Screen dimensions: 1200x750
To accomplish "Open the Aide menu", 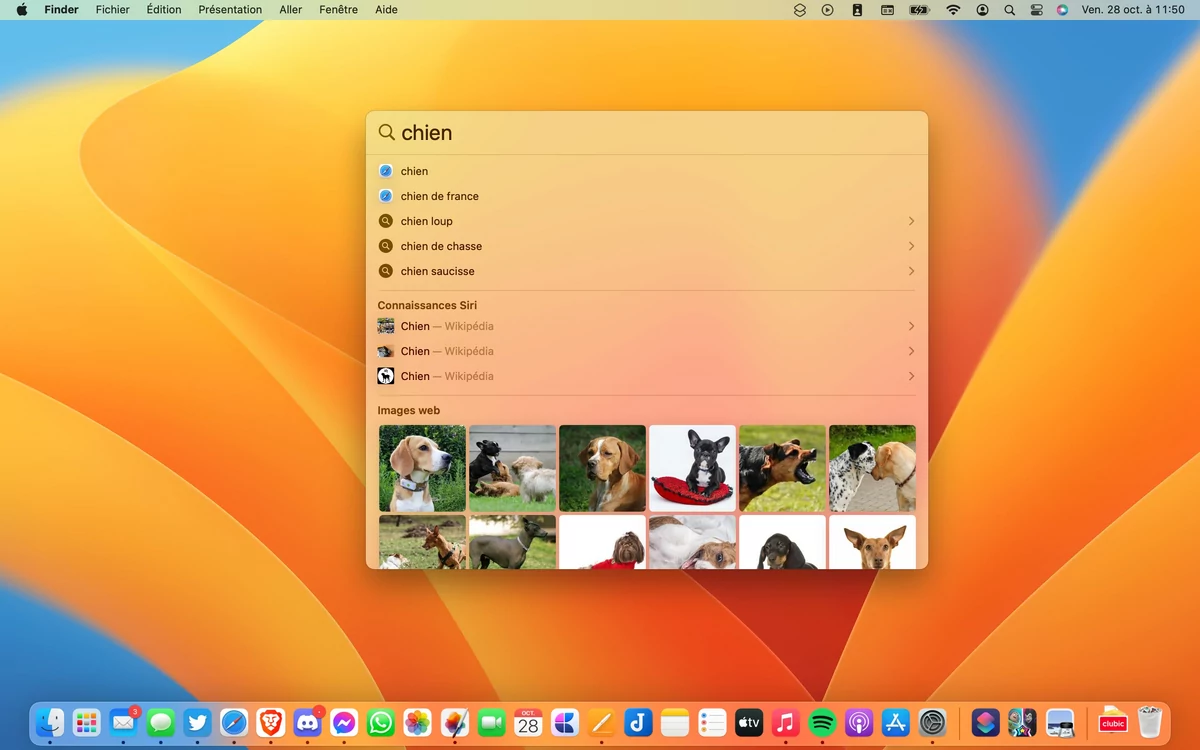I will pyautogui.click(x=386, y=10).
